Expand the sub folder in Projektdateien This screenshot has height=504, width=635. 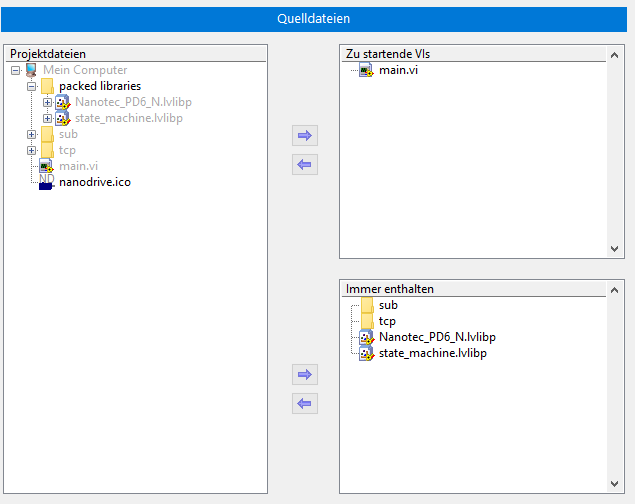click(x=32, y=134)
